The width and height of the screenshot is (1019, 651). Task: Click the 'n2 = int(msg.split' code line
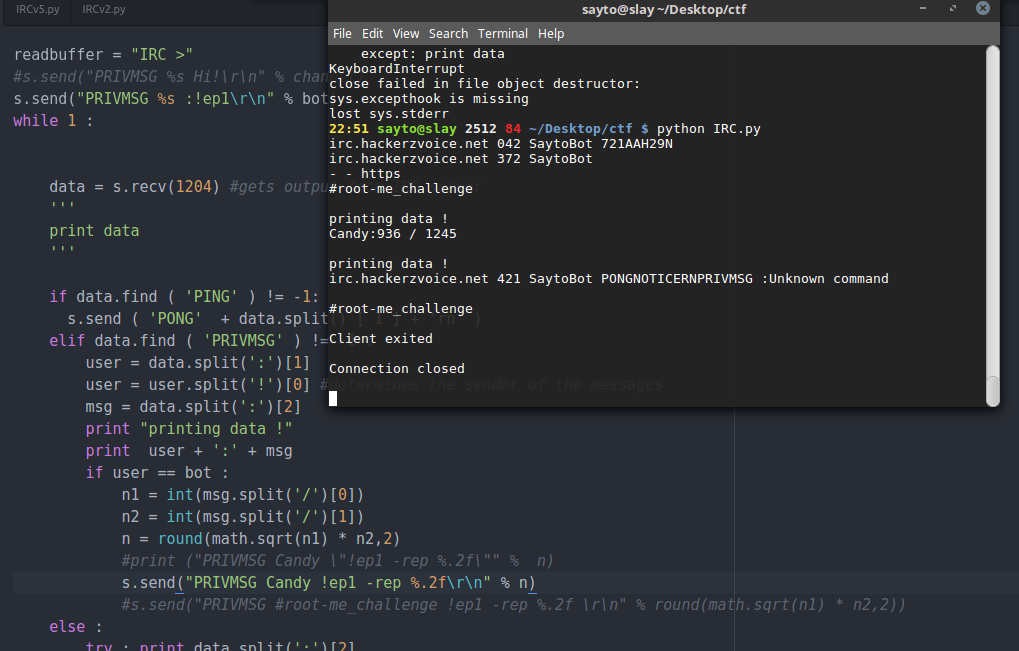click(242, 517)
